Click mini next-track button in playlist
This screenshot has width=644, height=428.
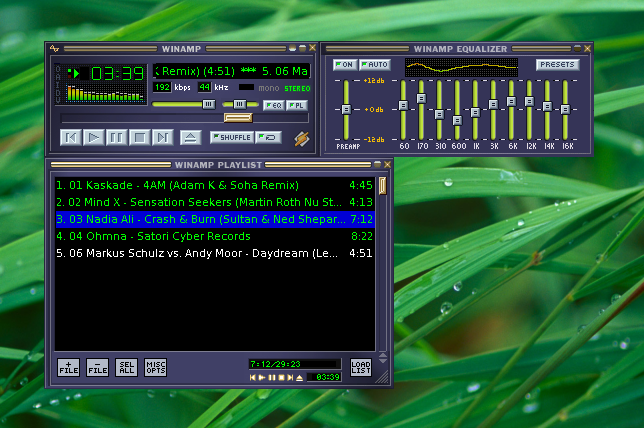(290, 377)
